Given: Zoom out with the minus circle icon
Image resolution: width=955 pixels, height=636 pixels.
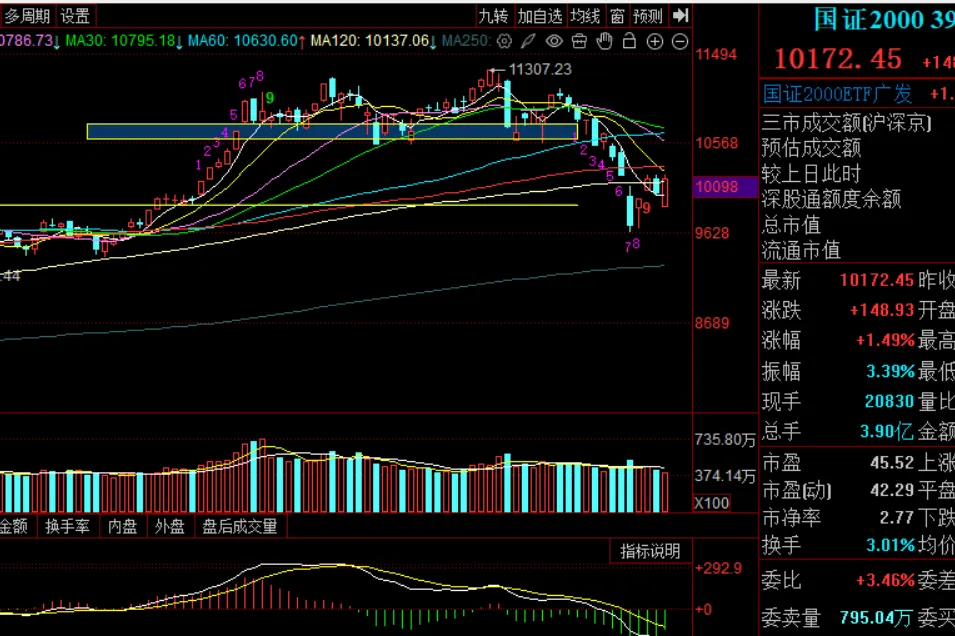Looking at the screenshot, I should tap(680, 41).
